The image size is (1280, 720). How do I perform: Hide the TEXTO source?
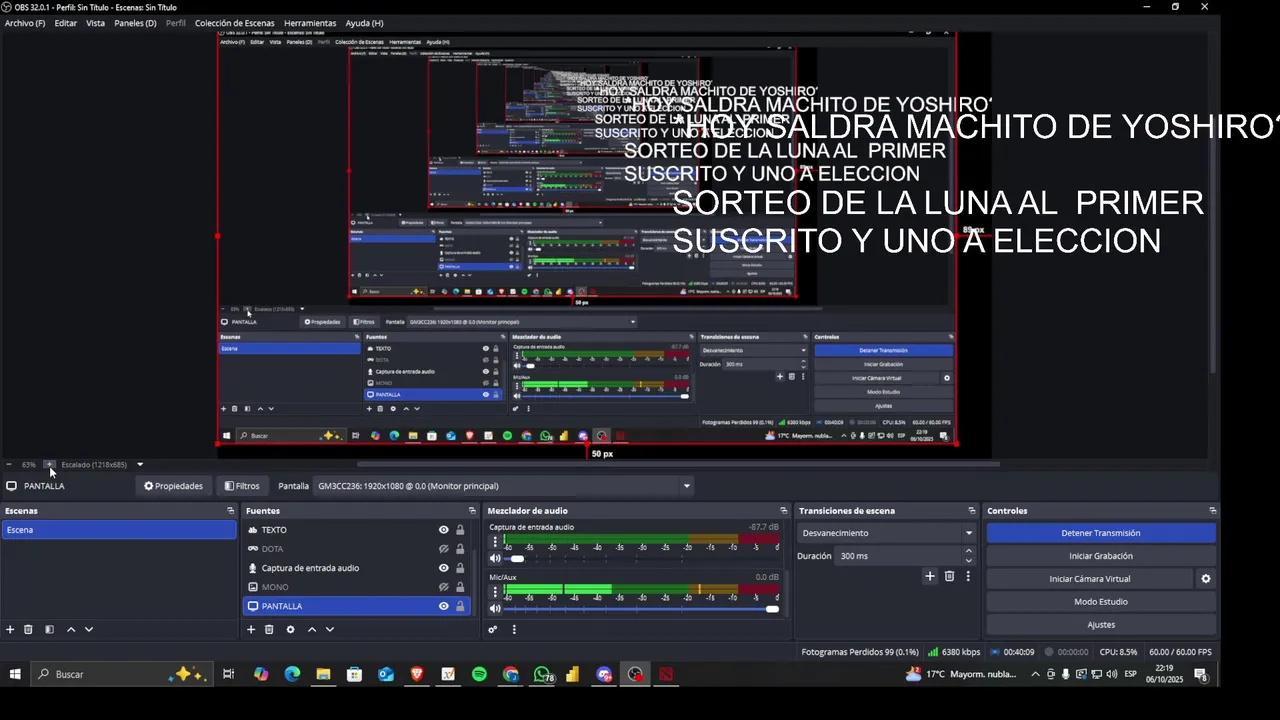click(x=443, y=530)
